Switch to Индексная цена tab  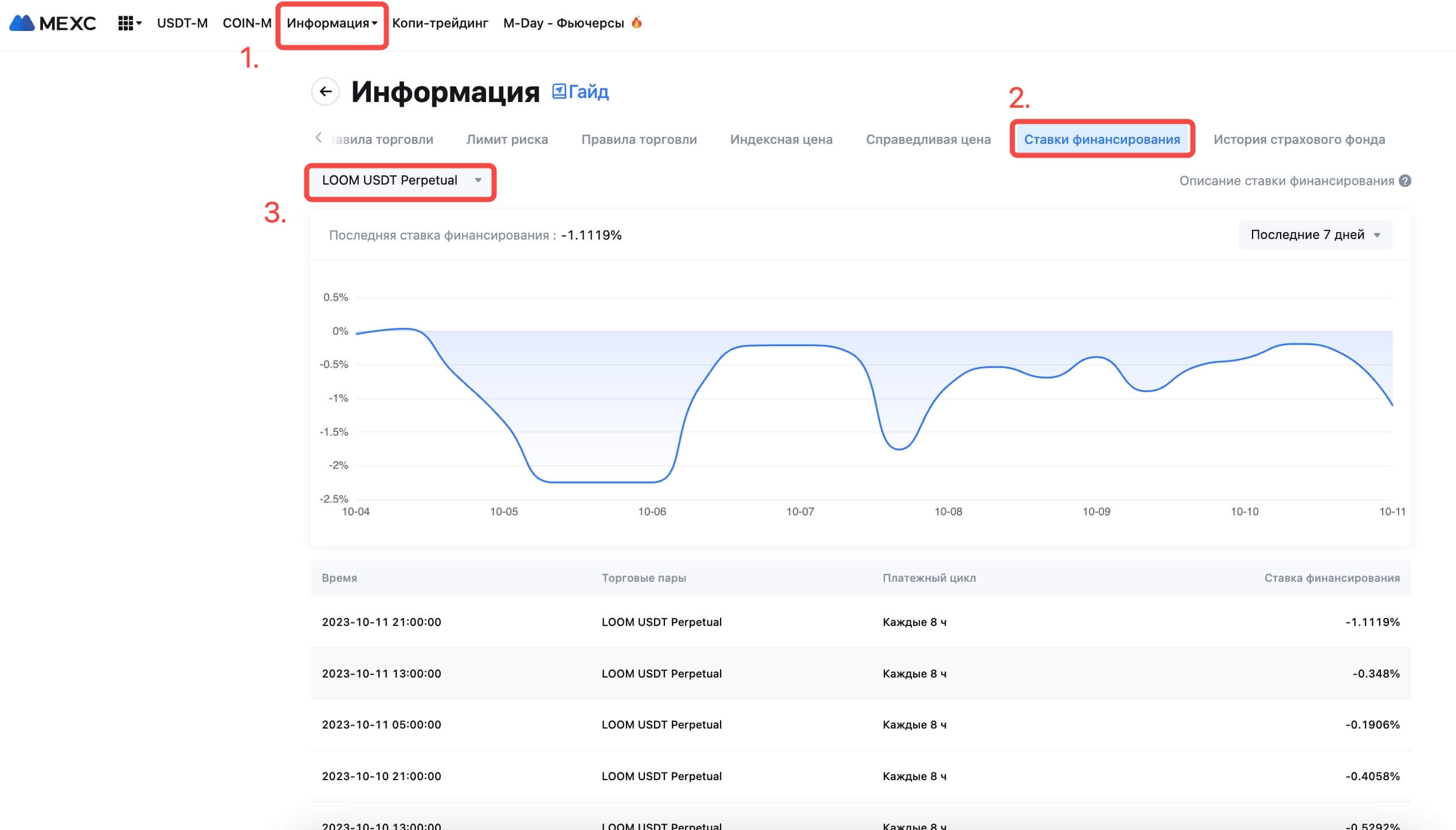[781, 139]
